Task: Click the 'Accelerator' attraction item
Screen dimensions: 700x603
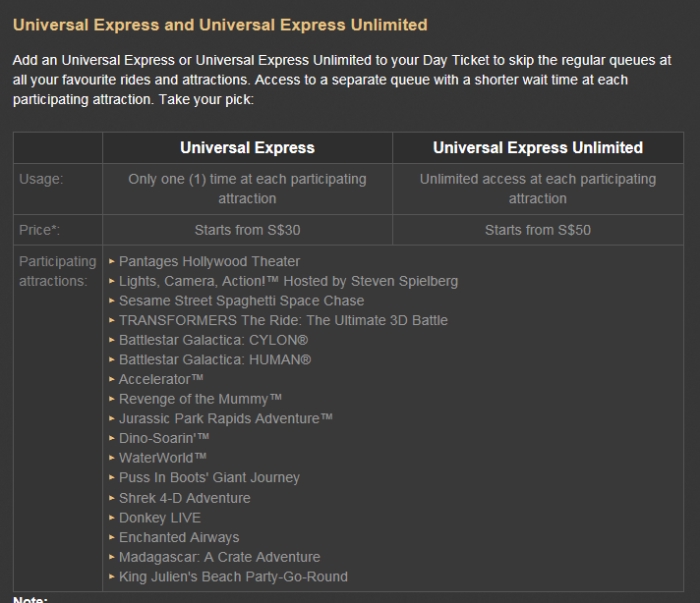Action: click(161, 379)
